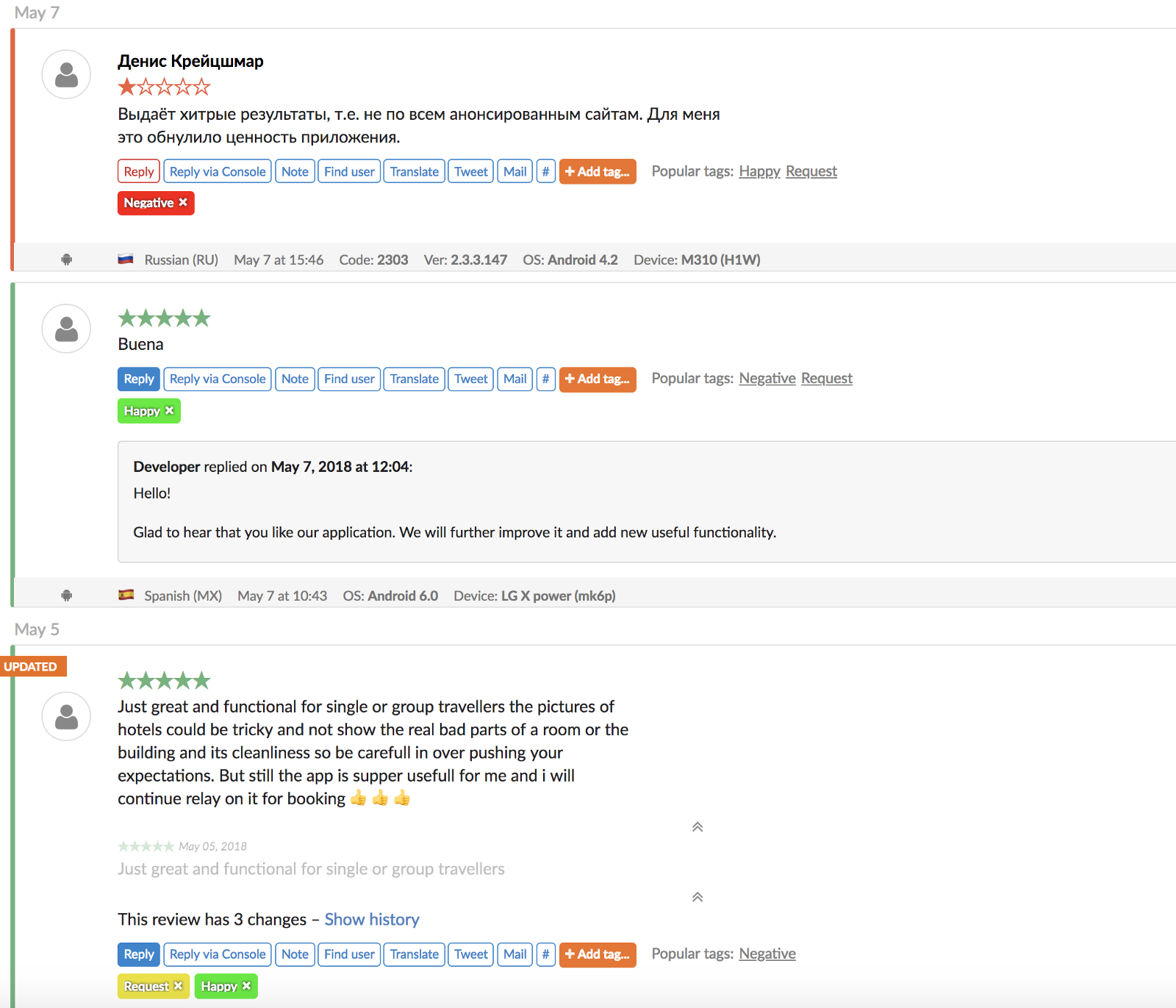Screen dimensions: 1176x1008
Task: Open Add tag on the Russian review
Action: 597,171
